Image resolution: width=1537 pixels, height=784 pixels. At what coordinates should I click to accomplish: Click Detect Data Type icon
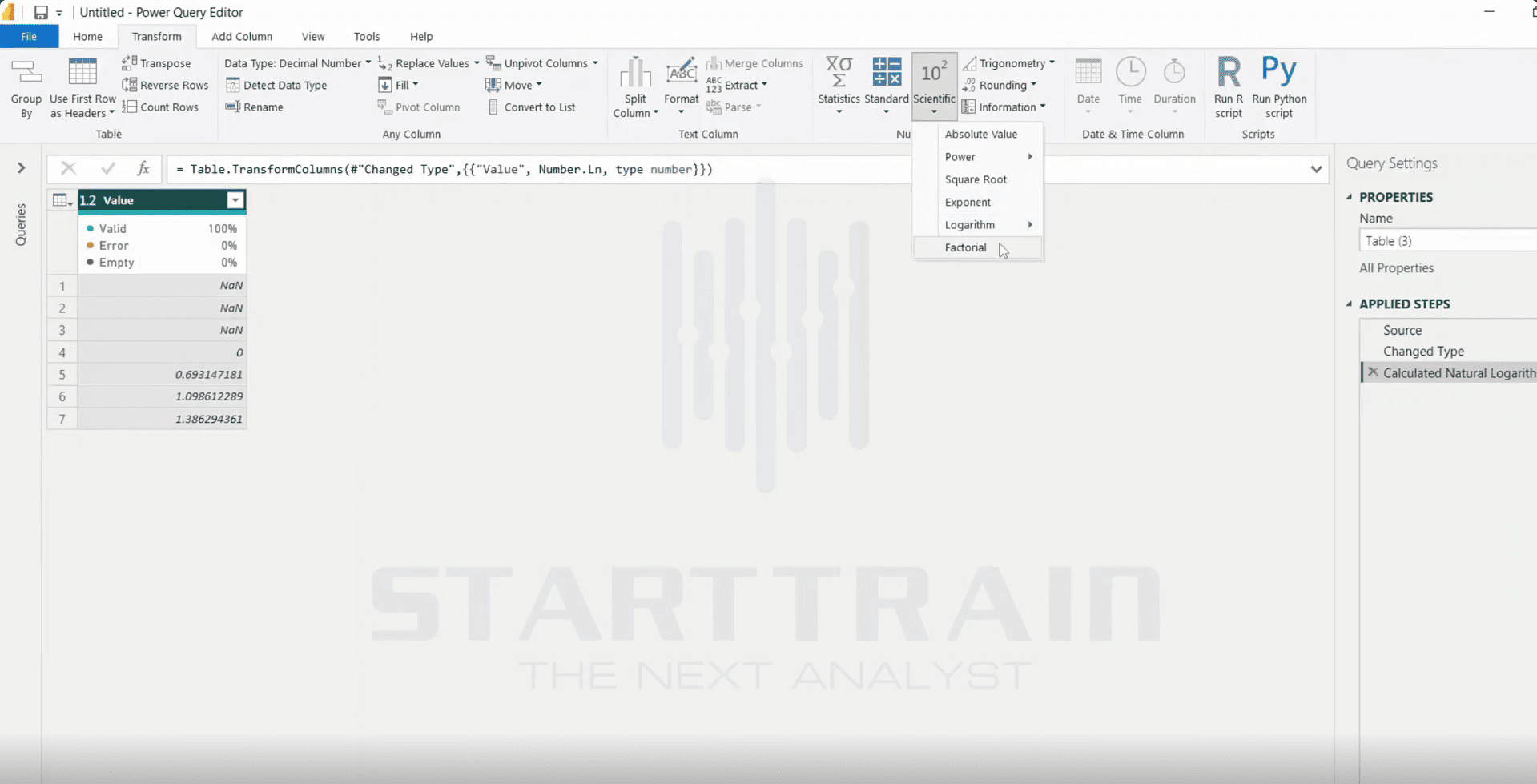tap(232, 85)
